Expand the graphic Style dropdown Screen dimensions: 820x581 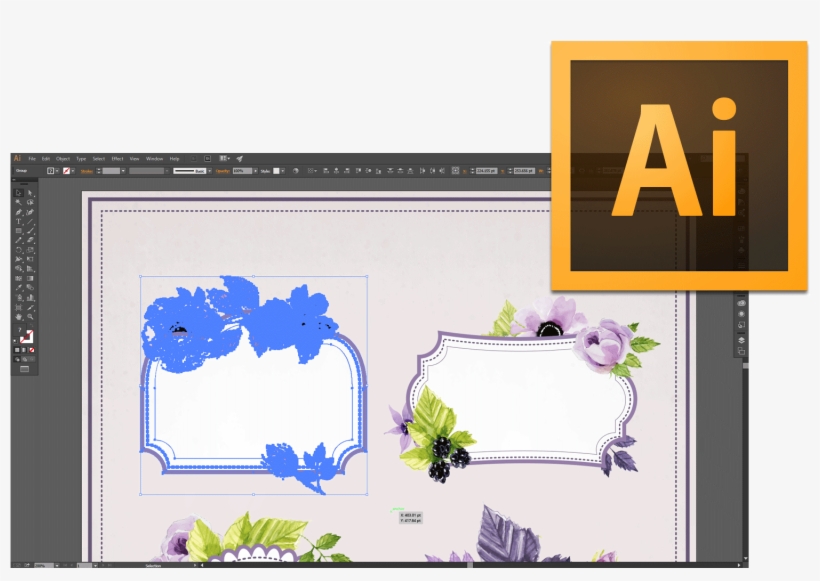click(x=283, y=170)
